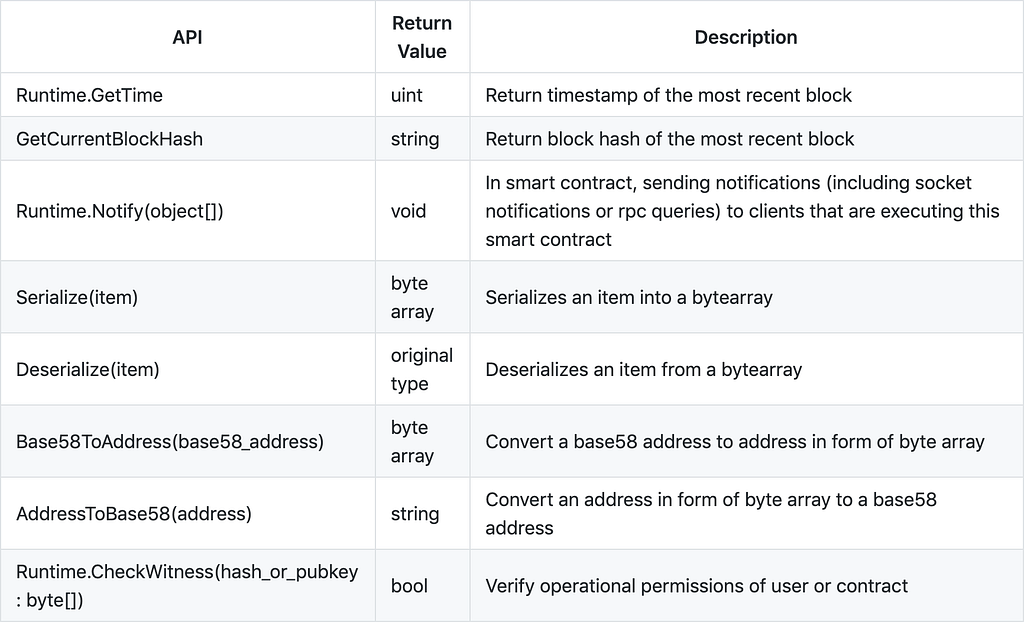Viewport: 1024px width, 622px height.
Task: Click the original type return value cell
Action: (421, 369)
